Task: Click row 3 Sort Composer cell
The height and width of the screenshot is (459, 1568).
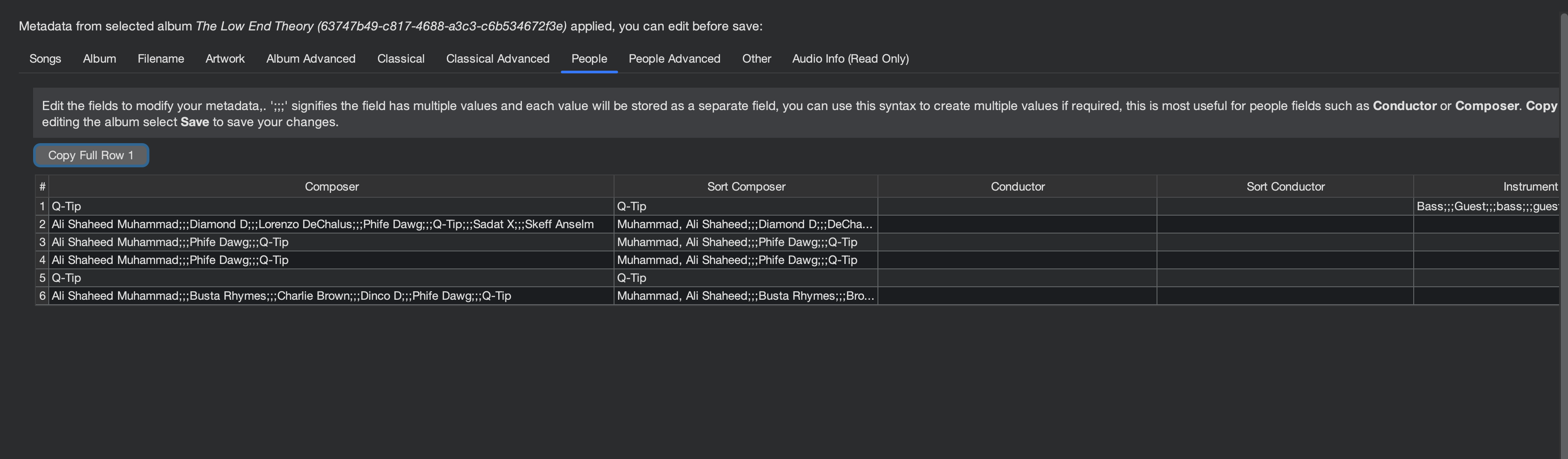Action: click(x=746, y=242)
